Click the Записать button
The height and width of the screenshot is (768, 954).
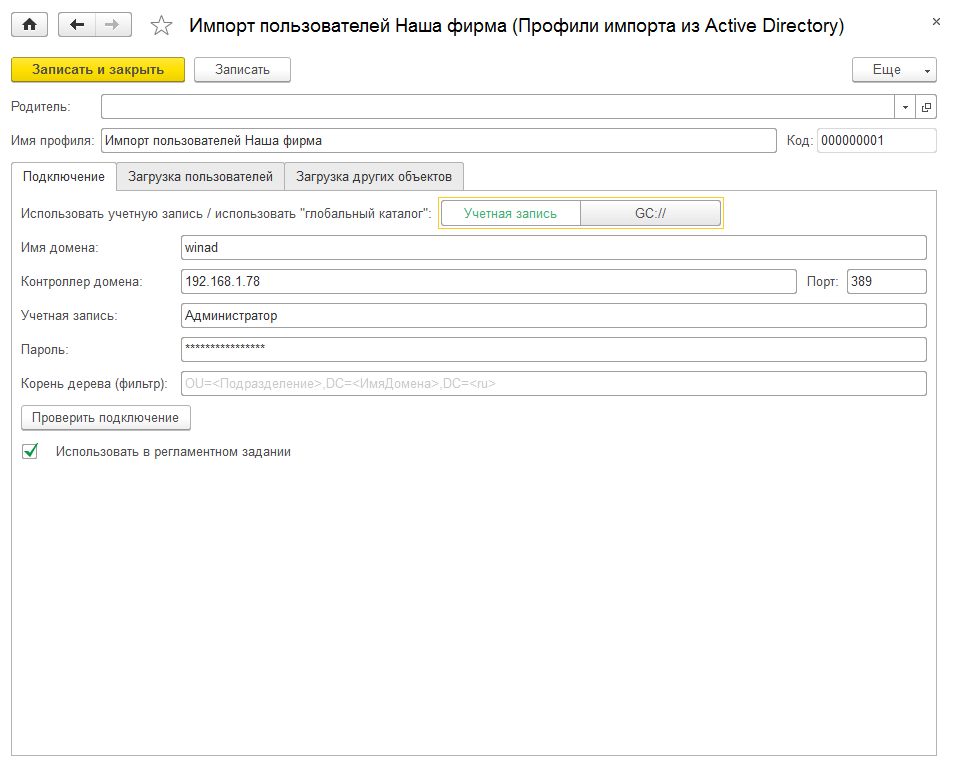241,69
